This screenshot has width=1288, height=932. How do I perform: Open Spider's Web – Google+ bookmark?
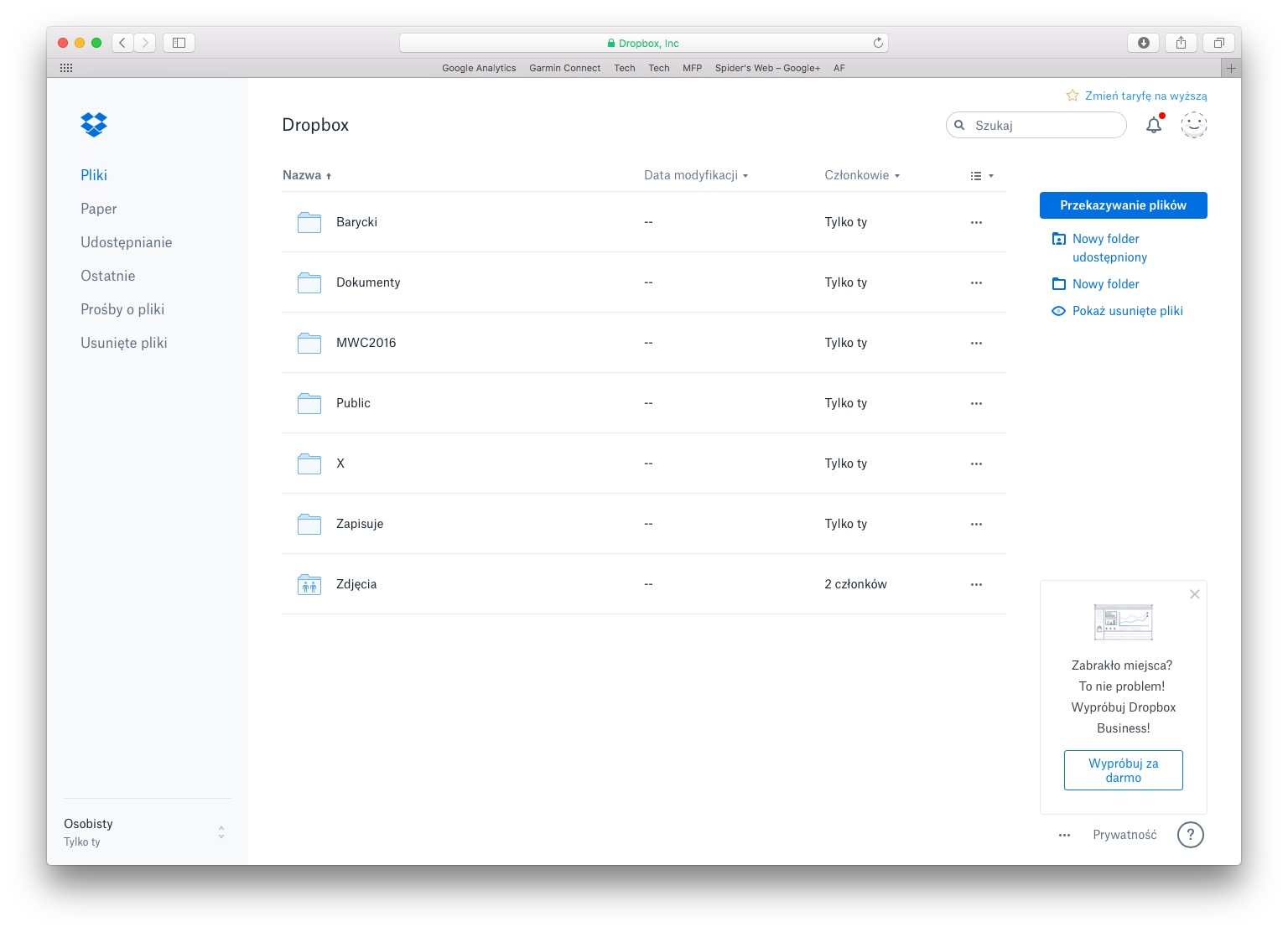[767, 68]
